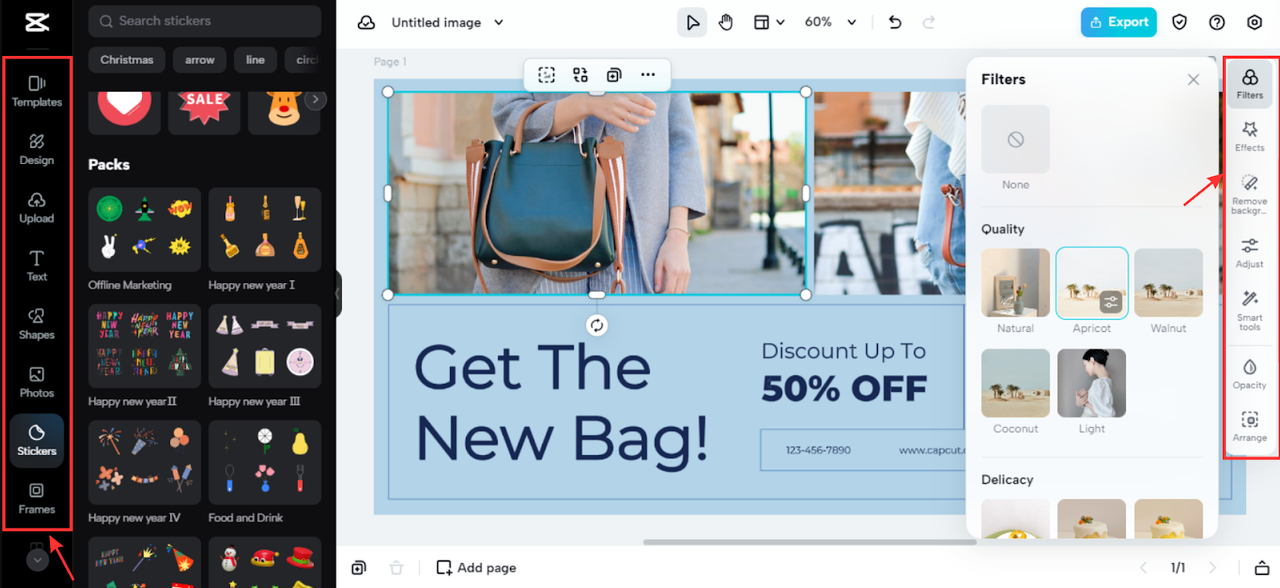The height and width of the screenshot is (588, 1280).
Task: Open Smart tools
Action: pos(1250,310)
